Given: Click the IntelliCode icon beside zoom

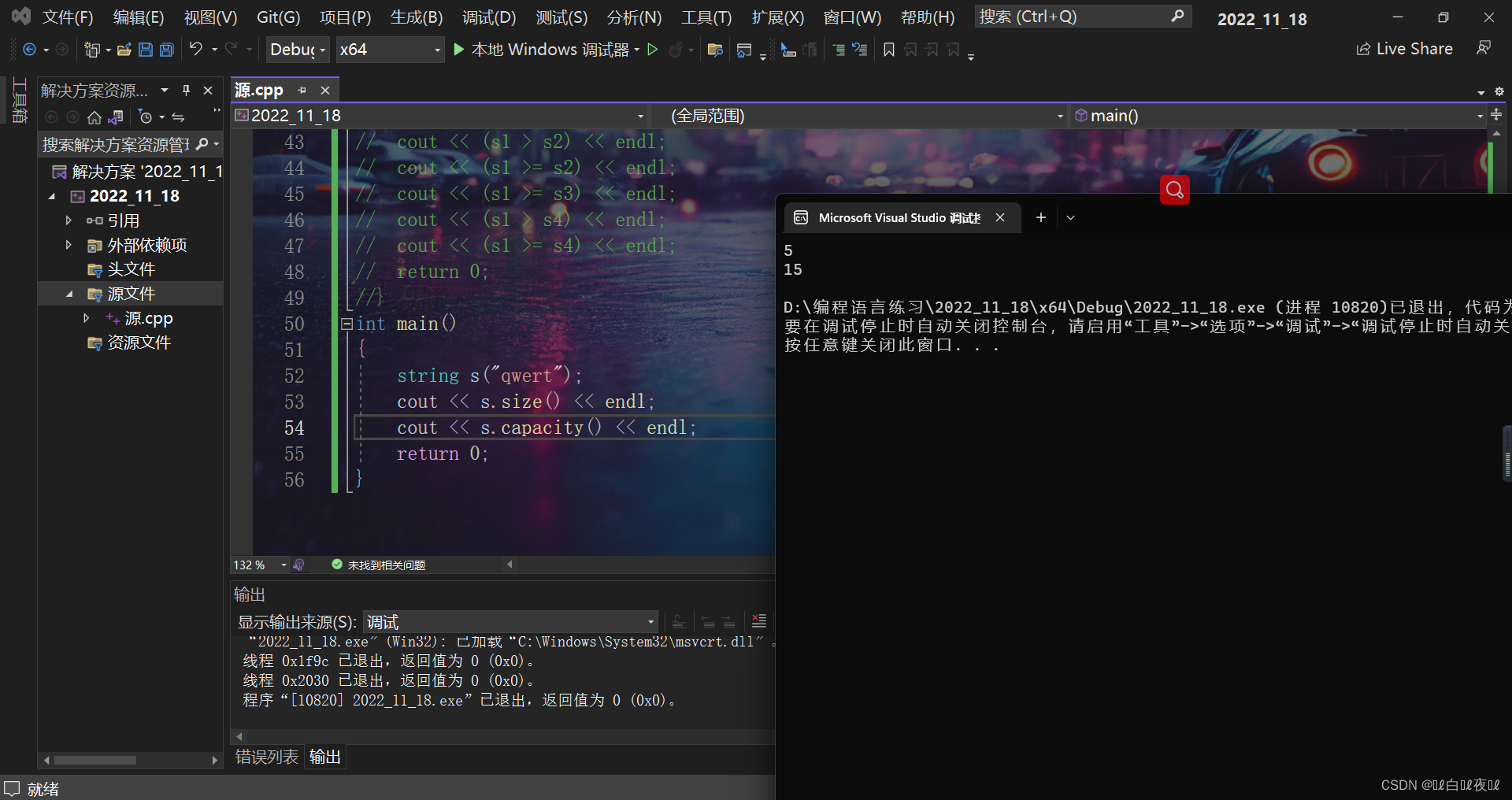Looking at the screenshot, I should coord(298,565).
